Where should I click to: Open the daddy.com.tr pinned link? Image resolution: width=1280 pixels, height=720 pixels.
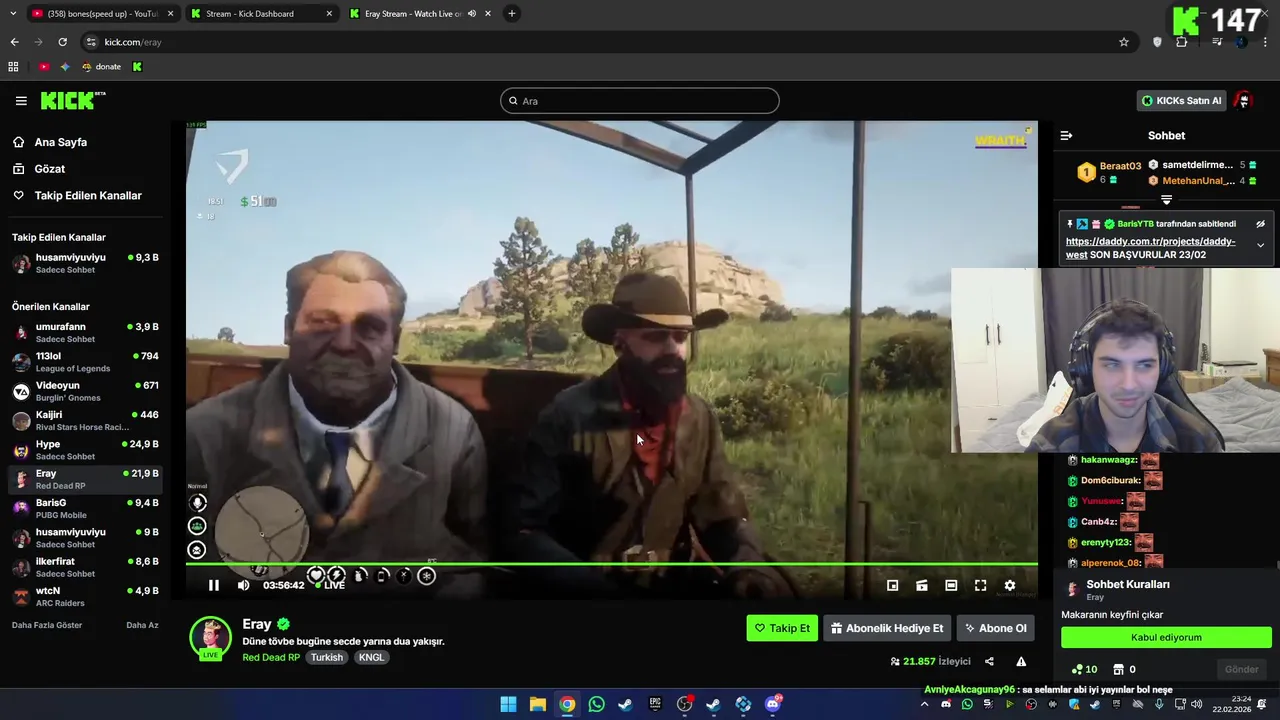click(x=1150, y=248)
